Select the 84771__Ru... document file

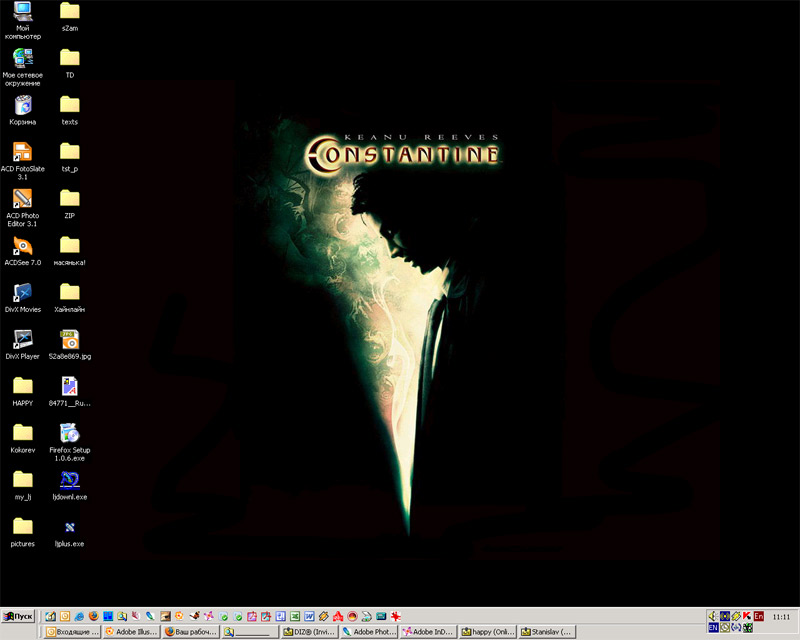(70, 392)
